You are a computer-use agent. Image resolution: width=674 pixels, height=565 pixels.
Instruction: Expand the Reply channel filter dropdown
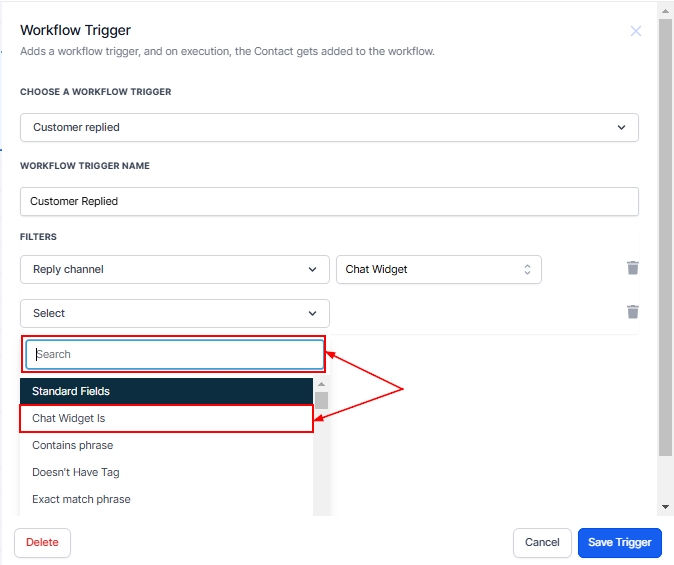coord(175,270)
